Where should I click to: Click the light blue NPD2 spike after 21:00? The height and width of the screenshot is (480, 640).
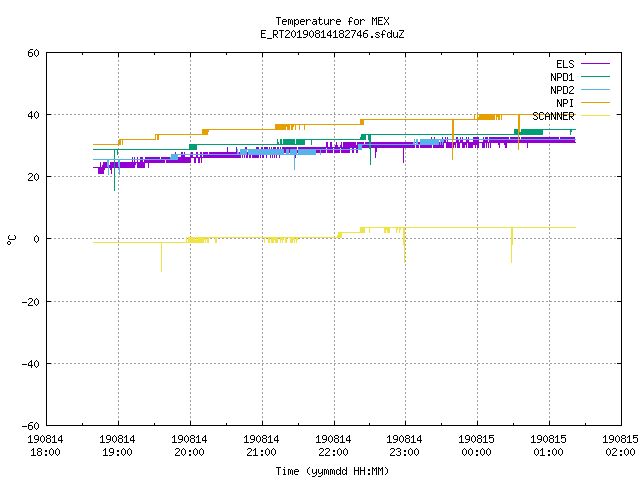click(295, 162)
